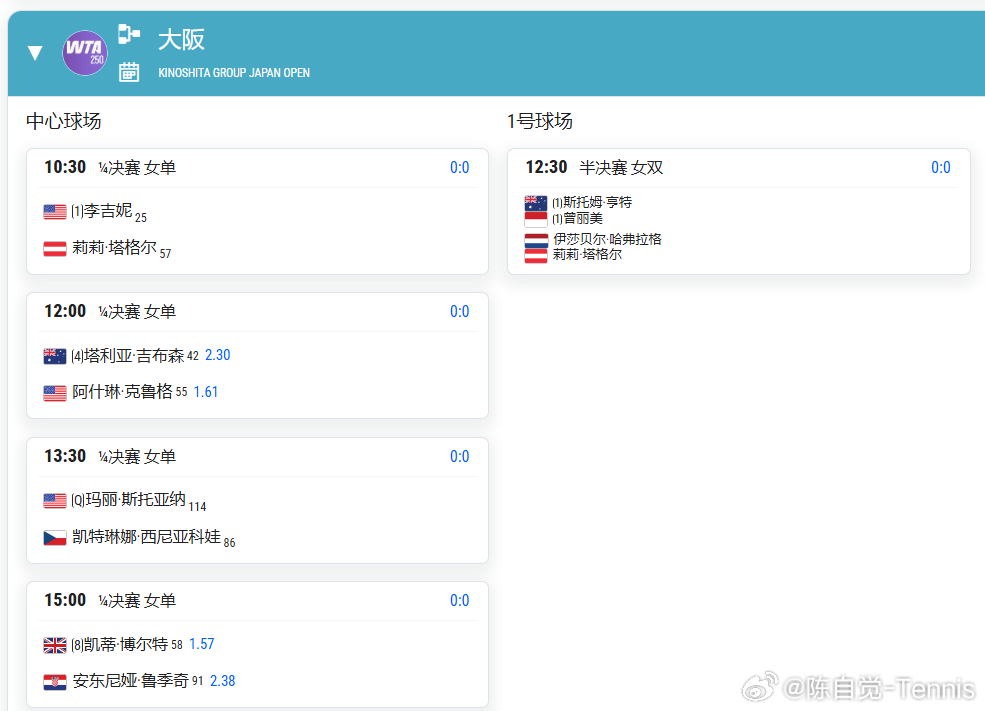This screenshot has width=985, height=711.
Task: Click the 1.57 odds for 凯蒂·博尔特
Action: pyautogui.click(x=202, y=644)
